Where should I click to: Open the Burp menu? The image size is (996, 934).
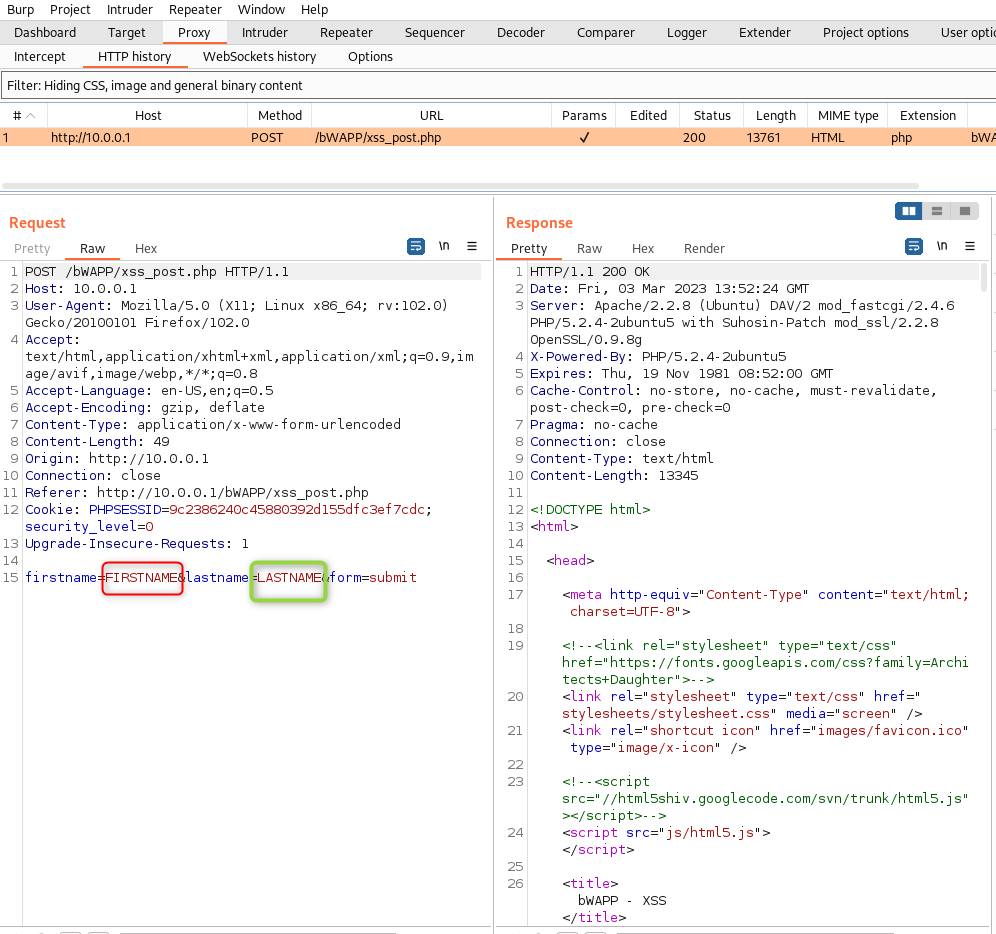20,9
